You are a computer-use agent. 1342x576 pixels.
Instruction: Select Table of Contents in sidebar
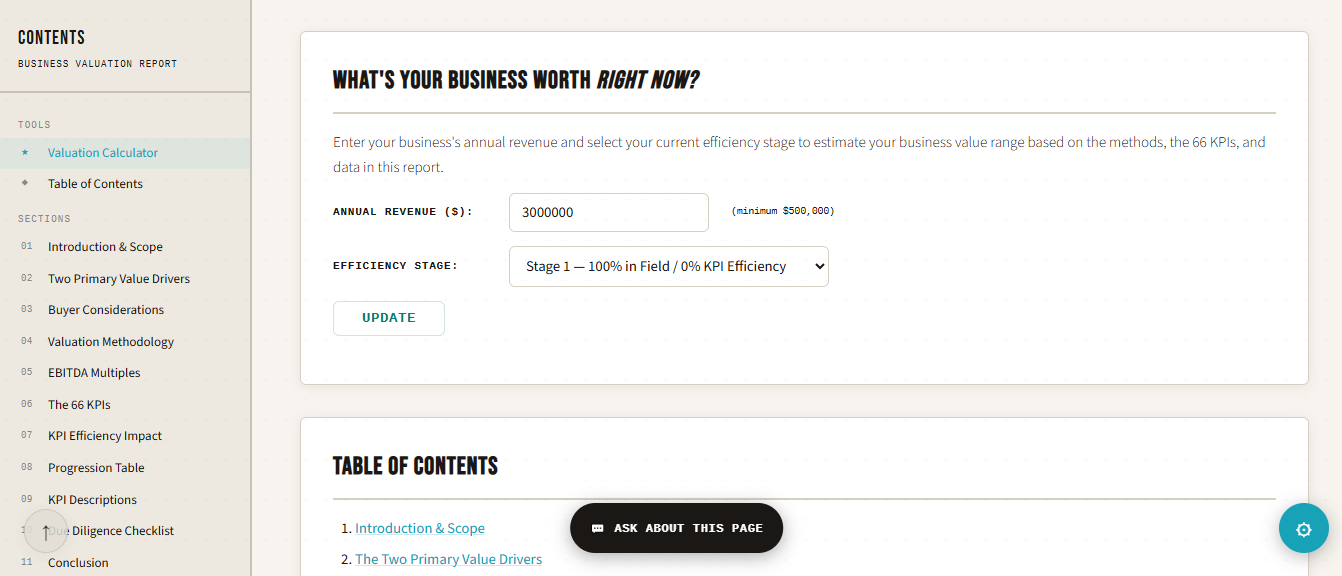click(x=95, y=184)
